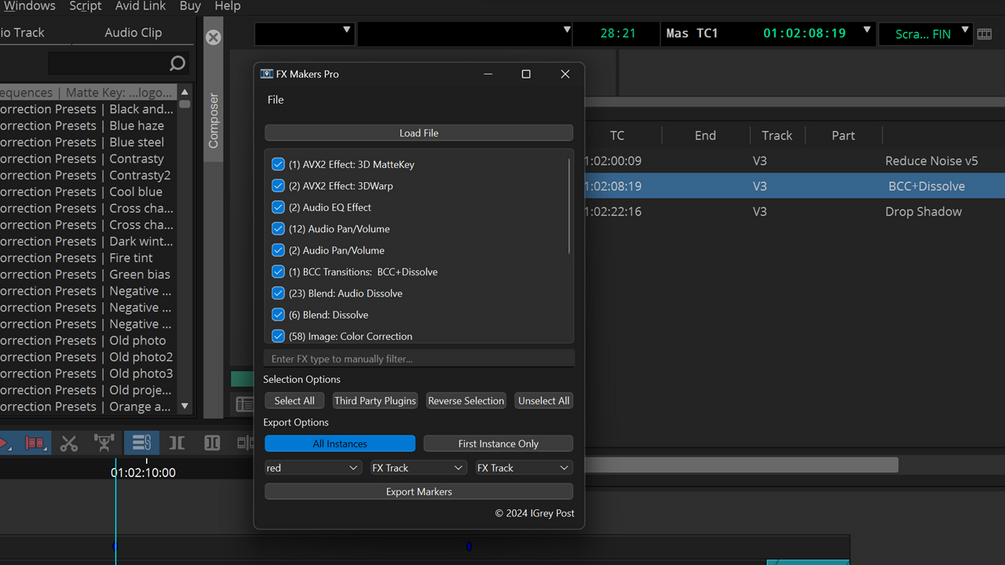The image size is (1005, 565).
Task: Click the Track column header
Action: [x=777, y=136]
